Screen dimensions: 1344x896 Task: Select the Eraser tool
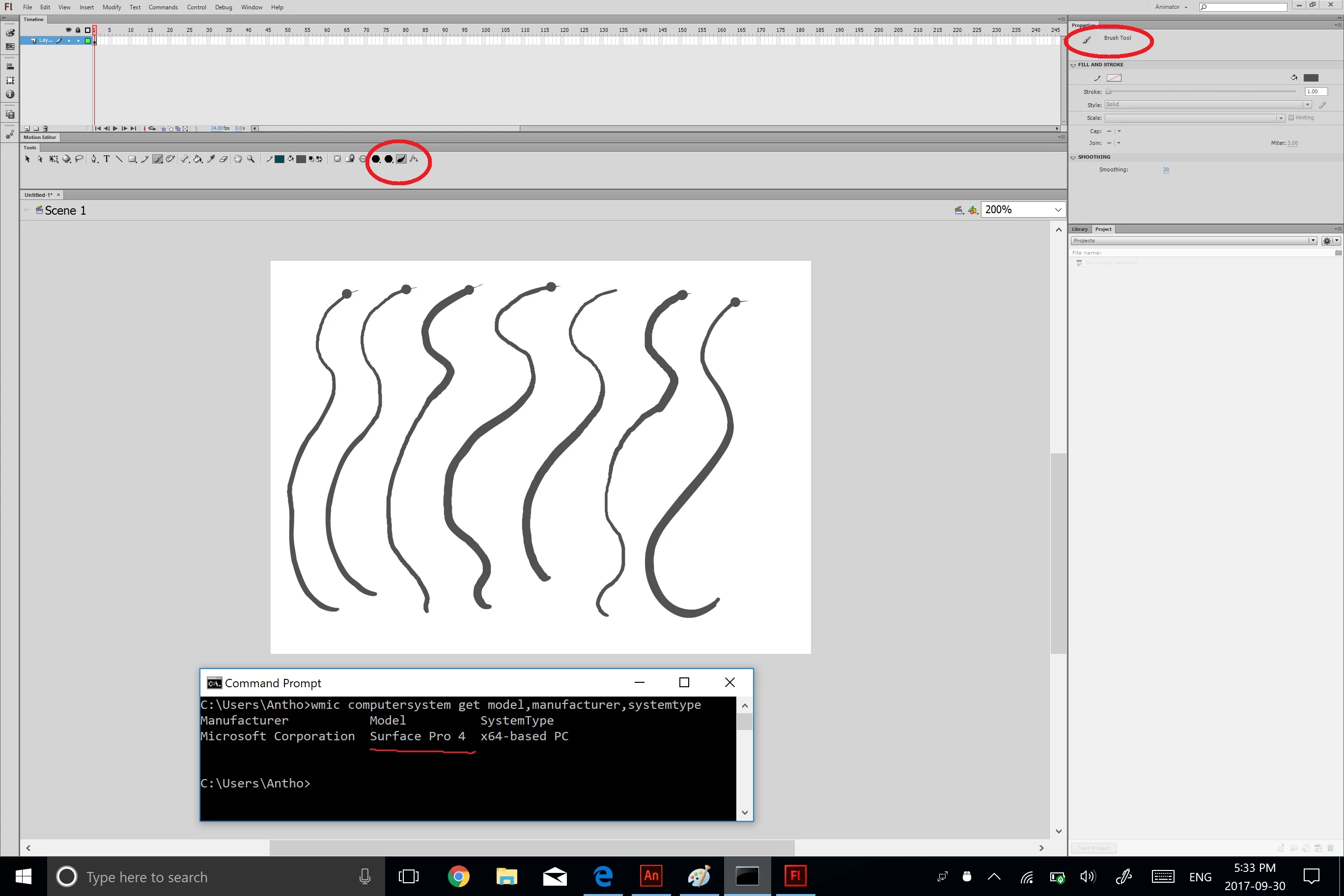[224, 159]
